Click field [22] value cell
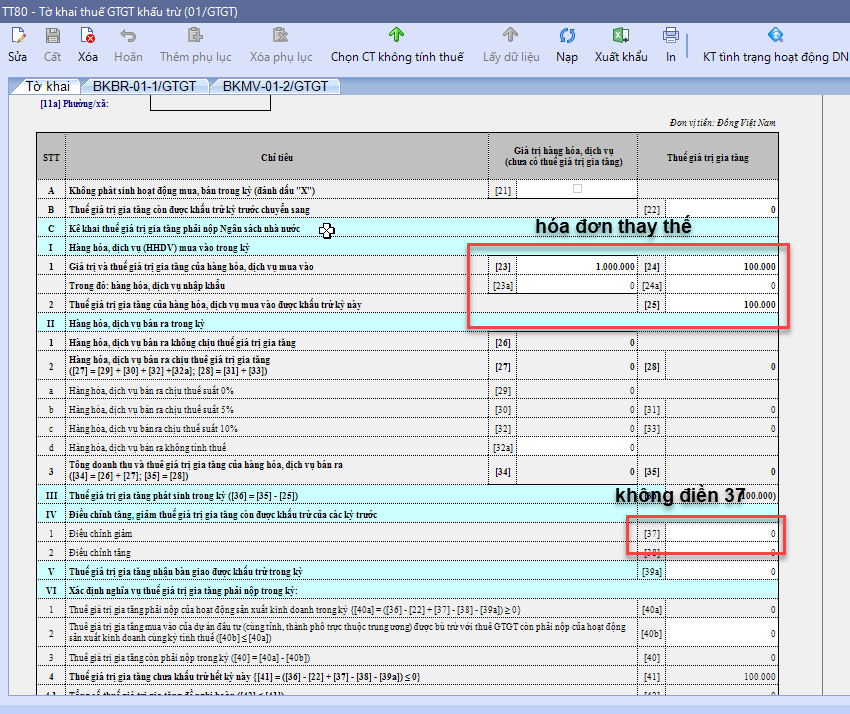The height and width of the screenshot is (714, 850). pos(722,210)
